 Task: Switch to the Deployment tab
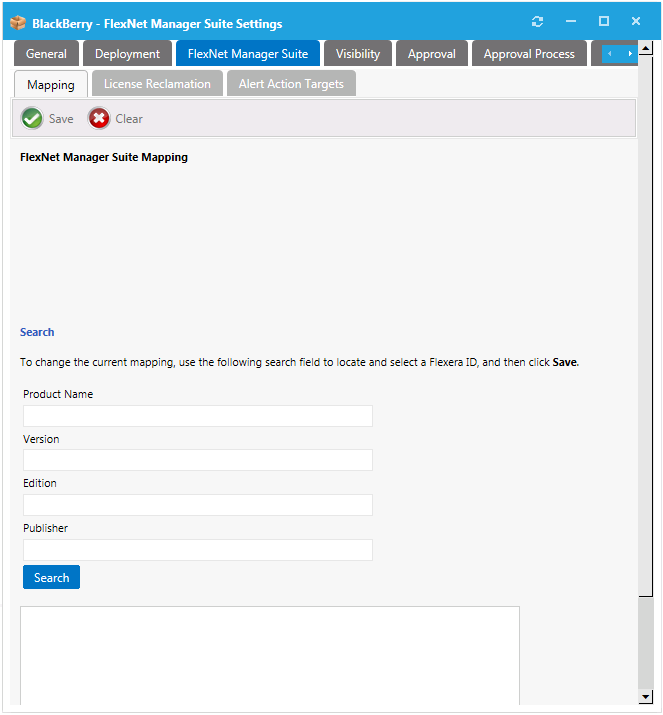(x=127, y=54)
